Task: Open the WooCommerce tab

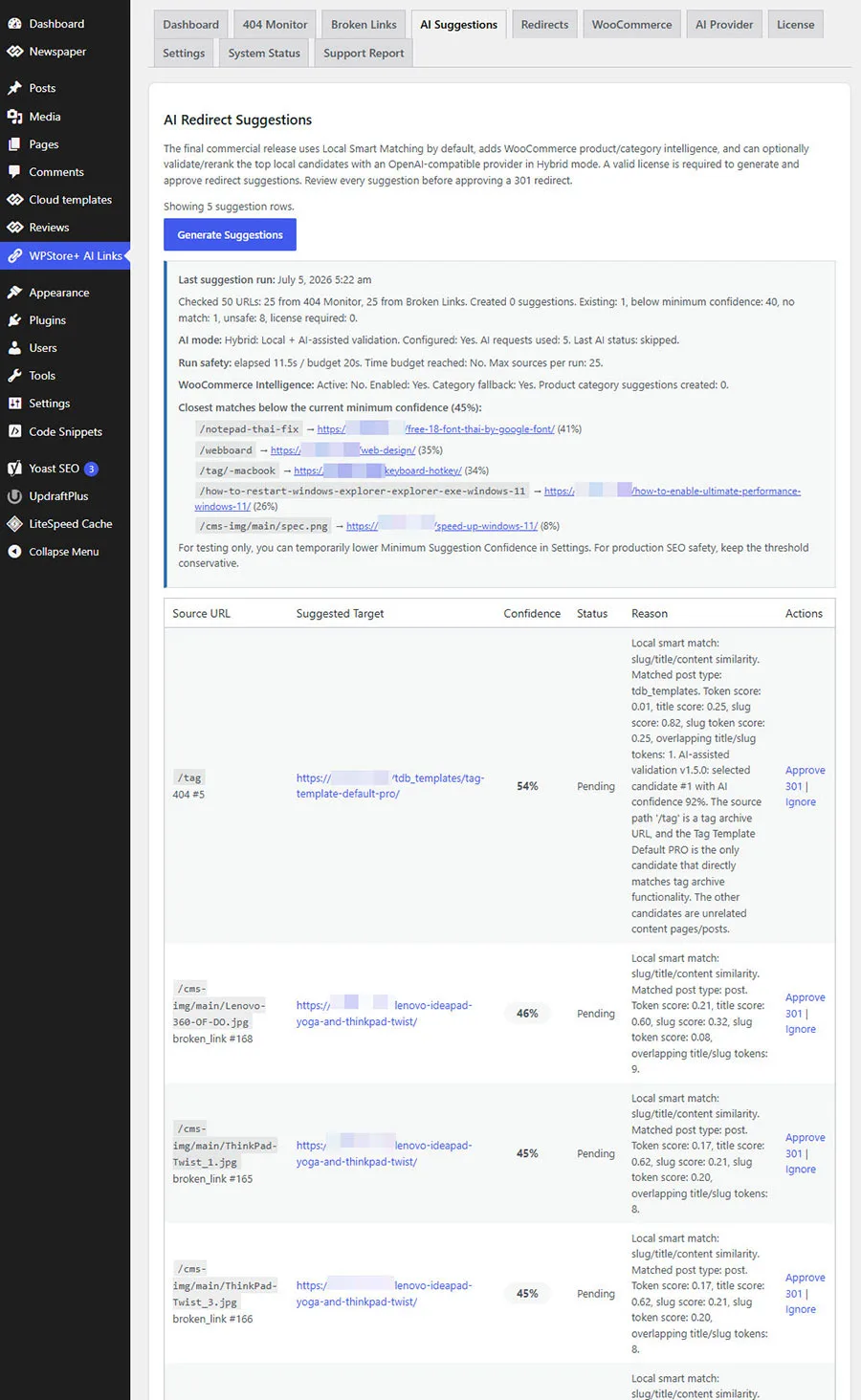Action: [x=631, y=24]
